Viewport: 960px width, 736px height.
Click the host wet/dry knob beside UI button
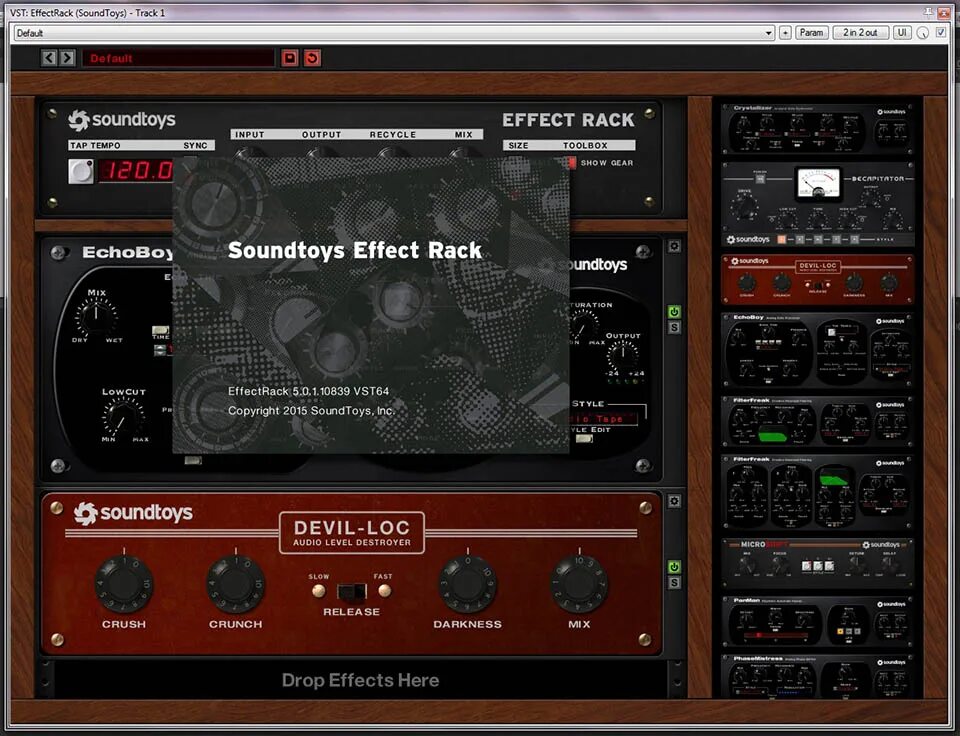[x=923, y=33]
